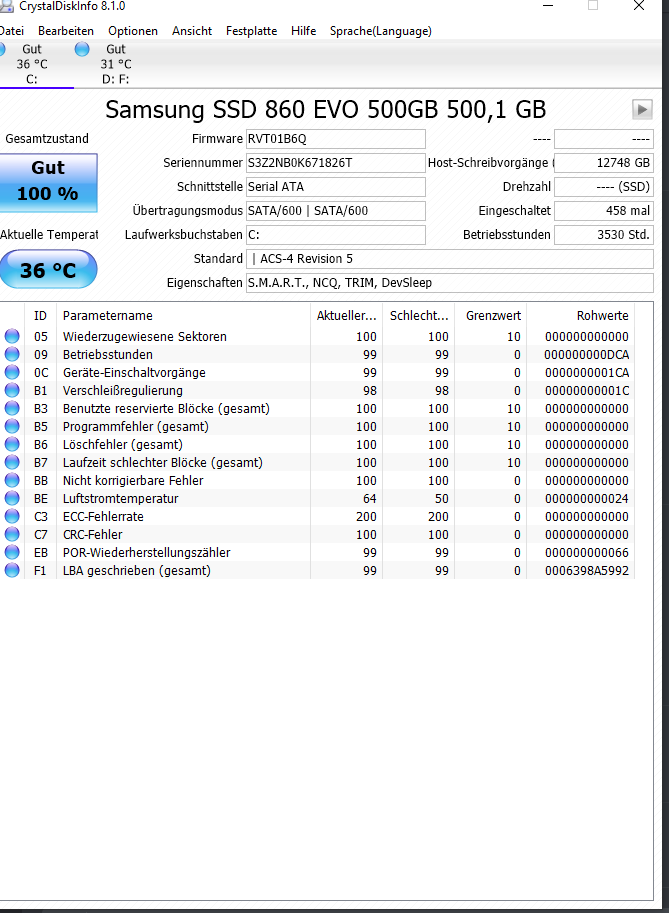Click status orb for Geräte-Einschaltvorgänge row

point(12,372)
